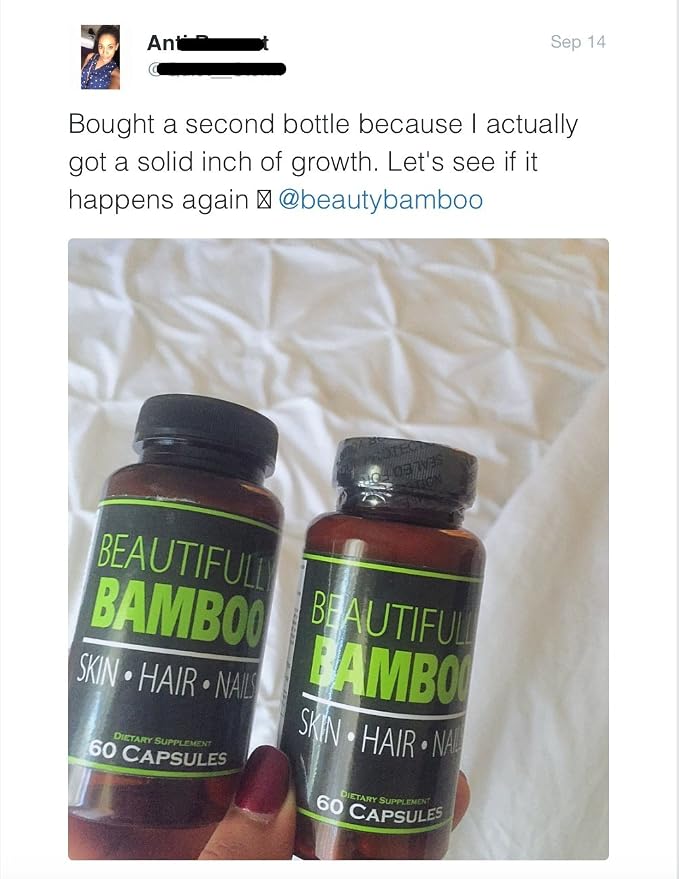Image resolution: width=679 pixels, height=879 pixels.
Task: Click the redacted @ username handle
Action: point(217,70)
